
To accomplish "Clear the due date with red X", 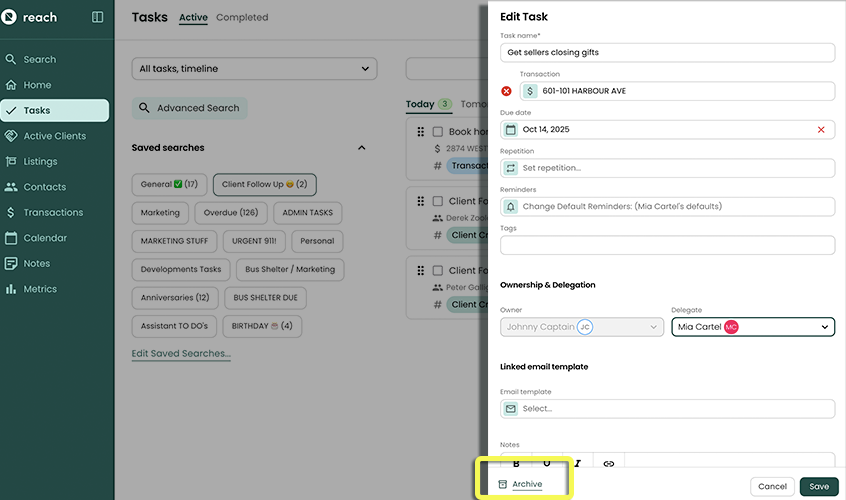I will (821, 130).
